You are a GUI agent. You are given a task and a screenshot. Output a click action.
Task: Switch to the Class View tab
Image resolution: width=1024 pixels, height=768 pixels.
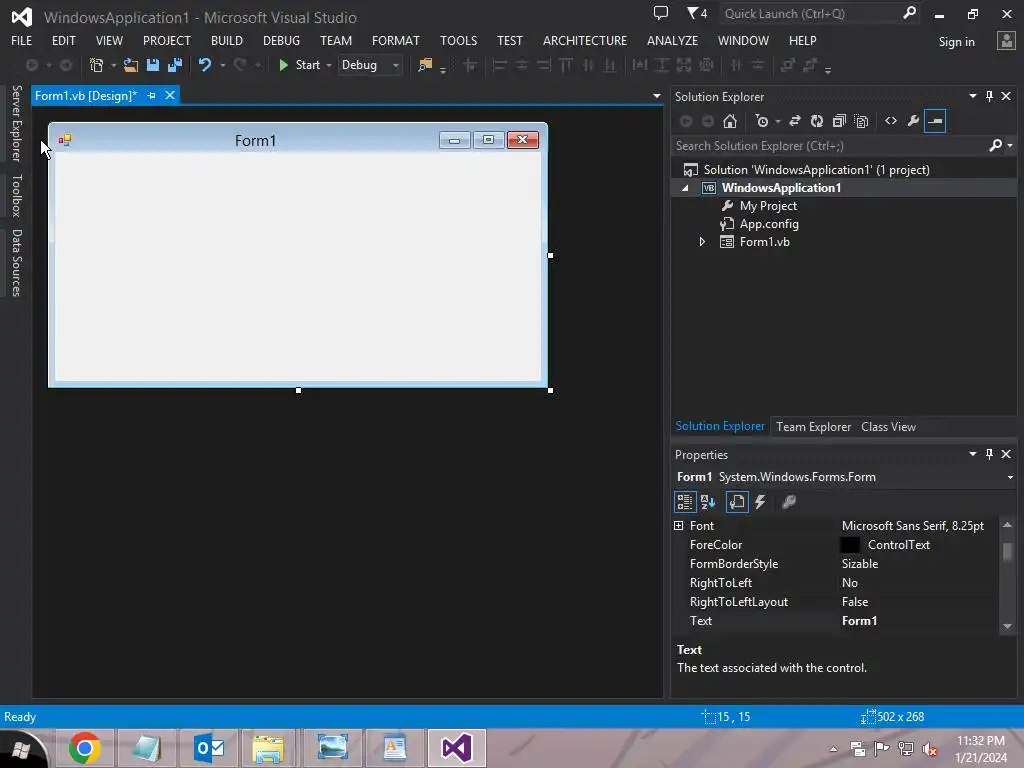[x=888, y=426]
